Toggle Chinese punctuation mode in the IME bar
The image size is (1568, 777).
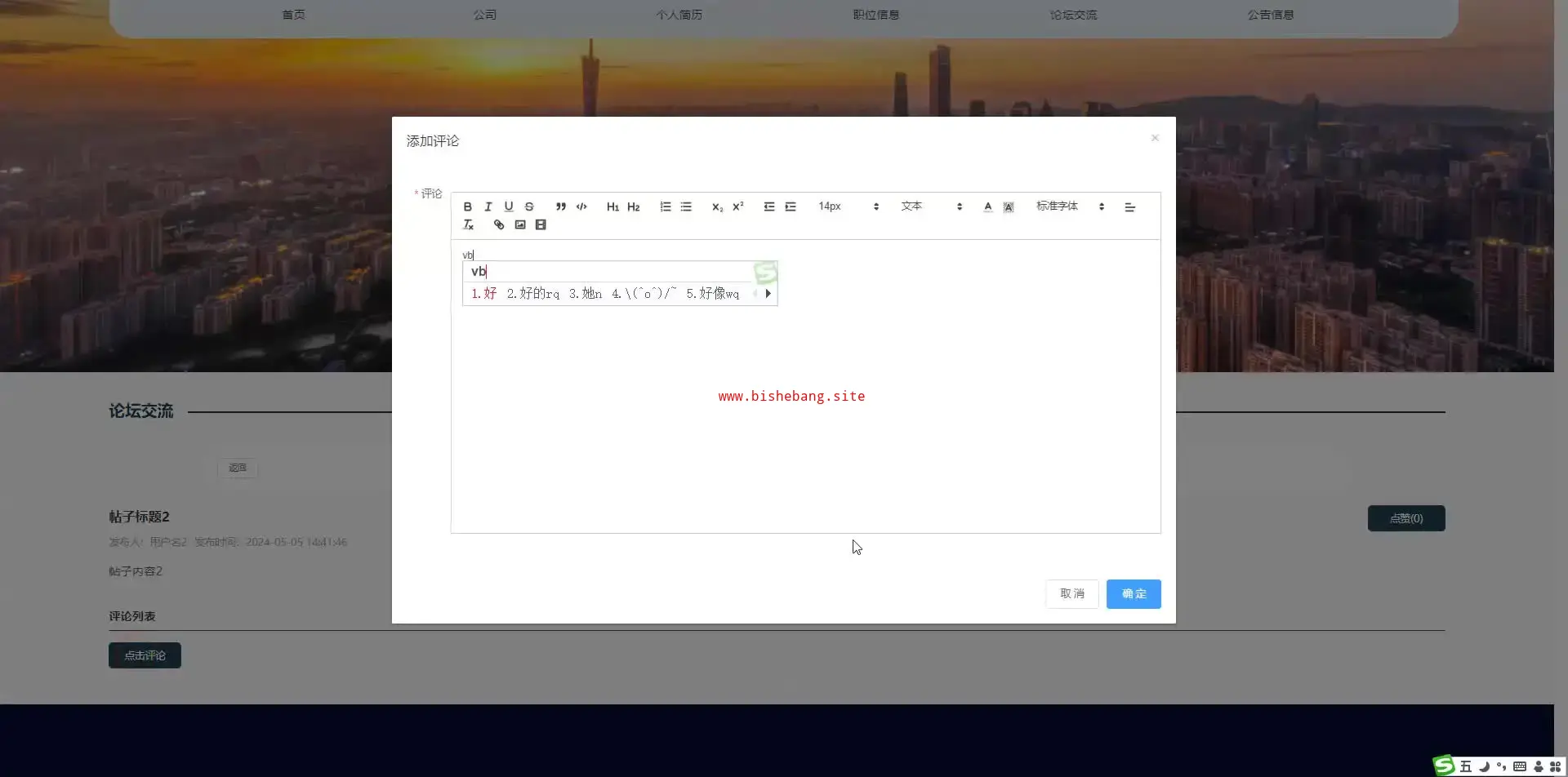[1501, 766]
